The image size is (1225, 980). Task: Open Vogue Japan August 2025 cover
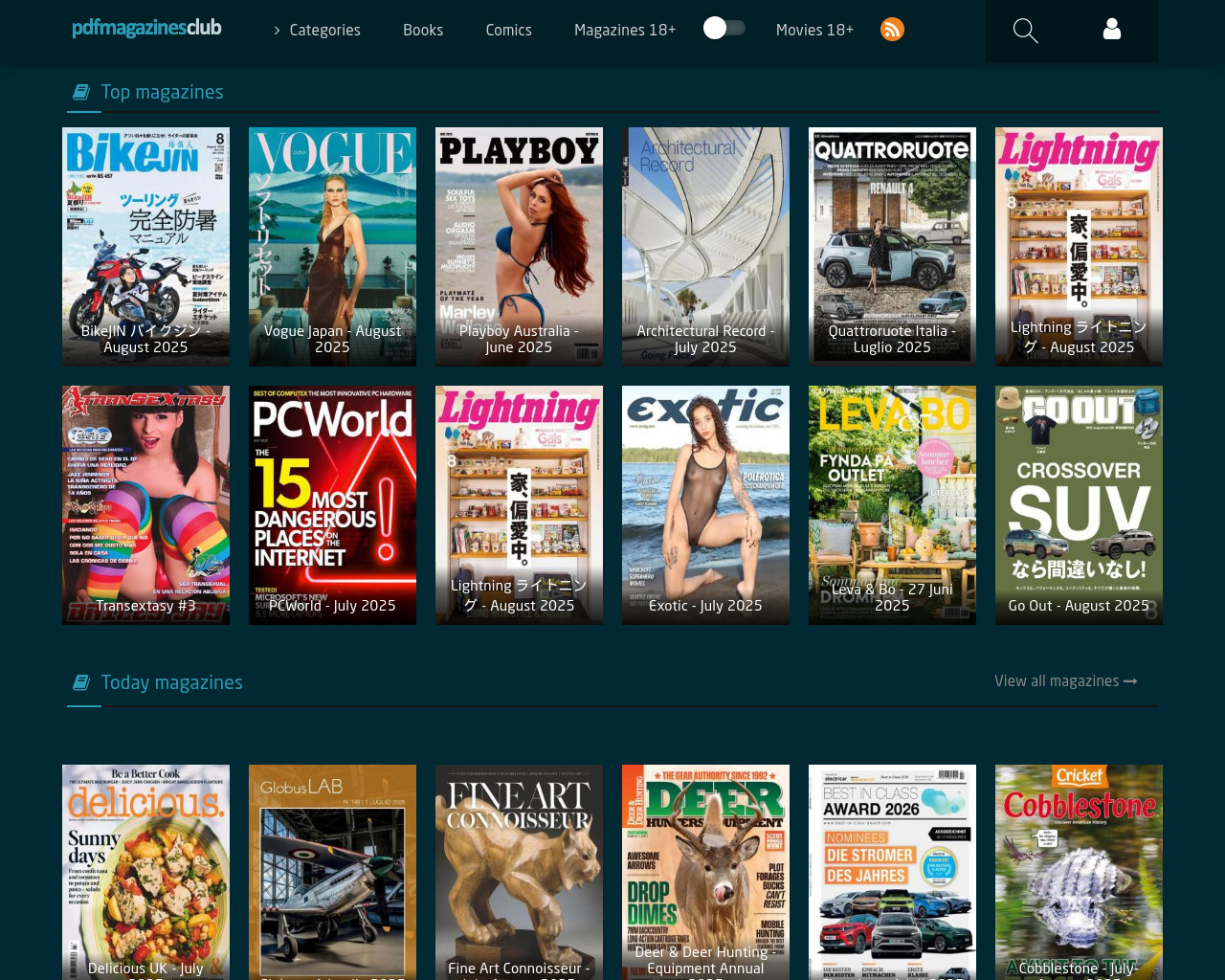click(x=332, y=247)
